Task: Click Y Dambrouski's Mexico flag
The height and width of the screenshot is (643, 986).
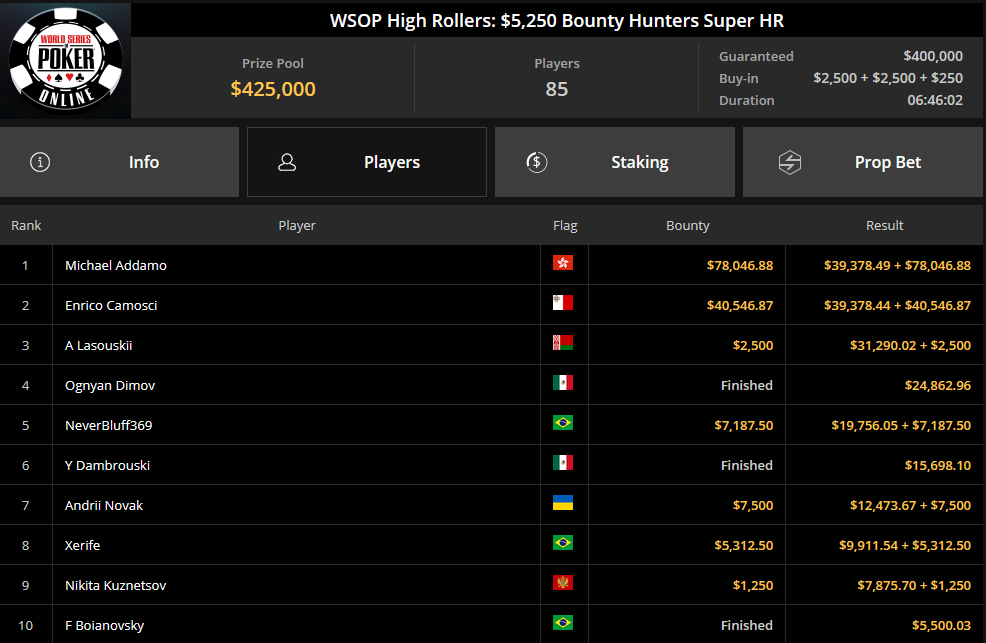Action: pyautogui.click(x=563, y=463)
